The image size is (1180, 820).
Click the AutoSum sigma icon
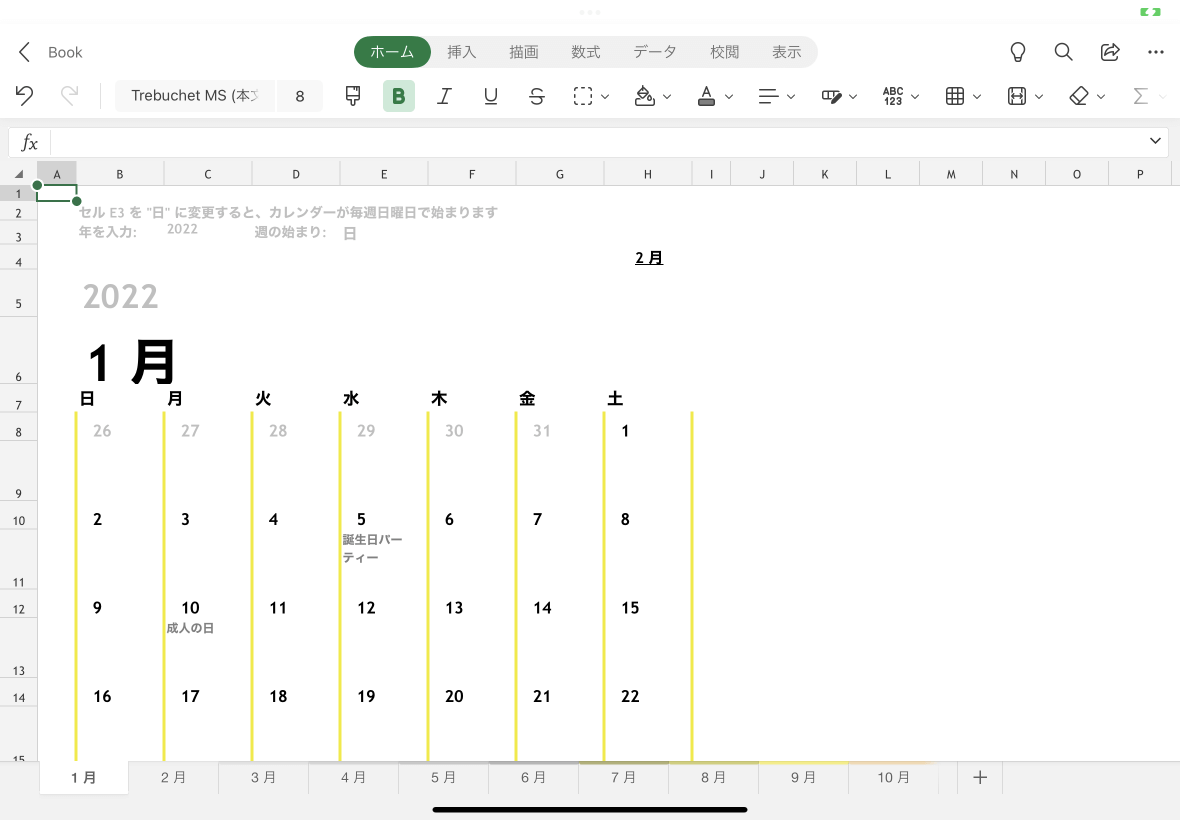1140,96
